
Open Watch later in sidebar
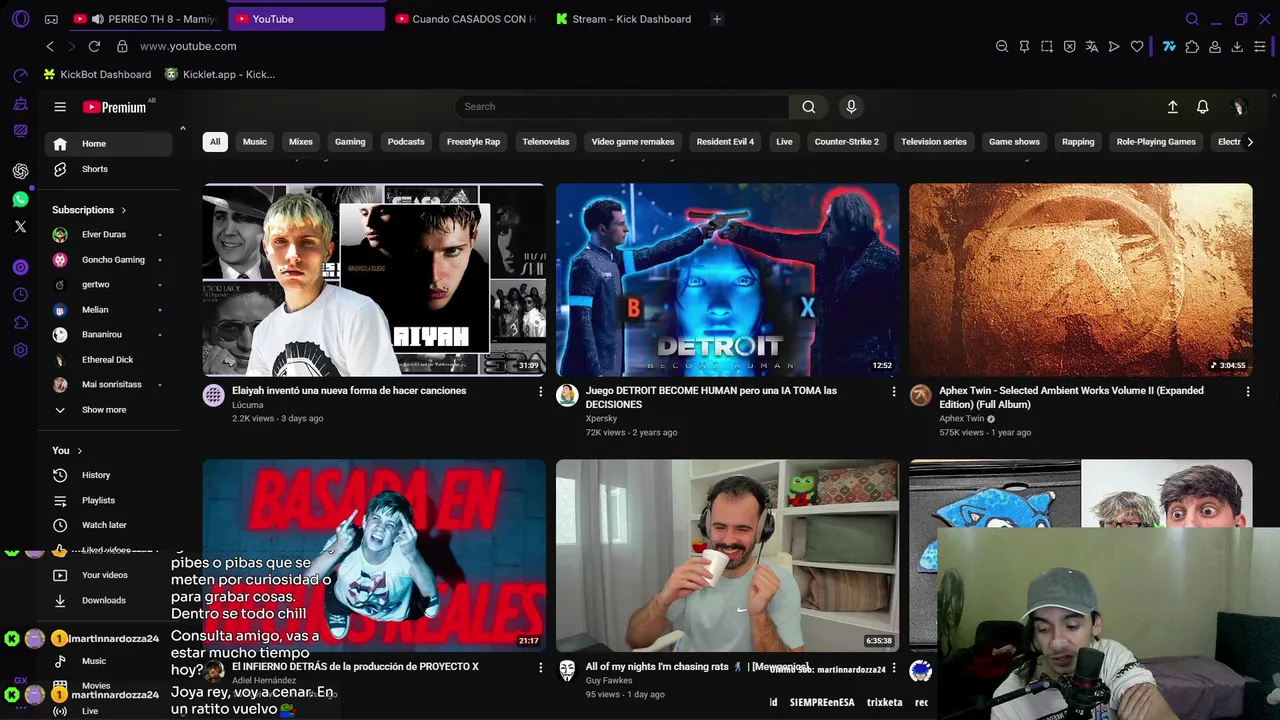108,525
